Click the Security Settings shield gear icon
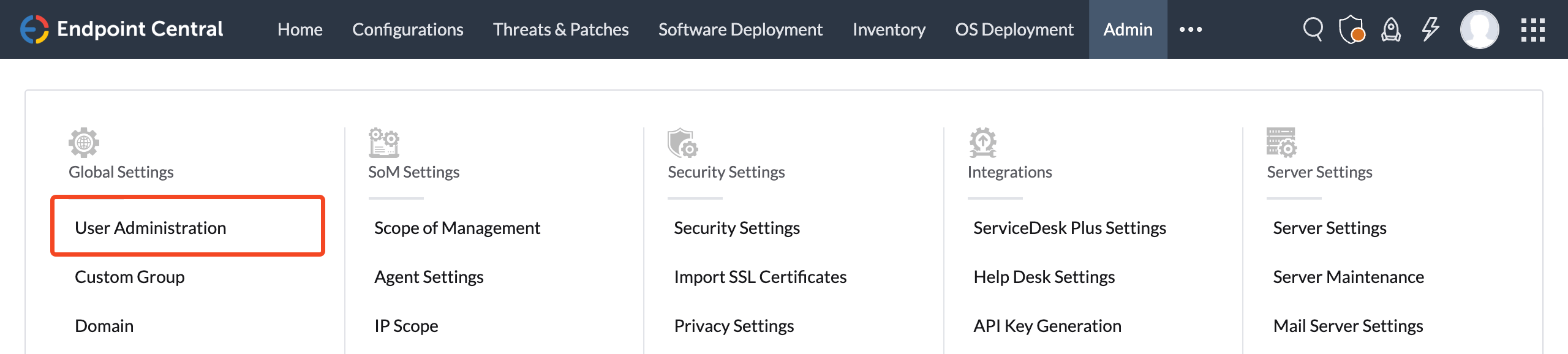 682,143
